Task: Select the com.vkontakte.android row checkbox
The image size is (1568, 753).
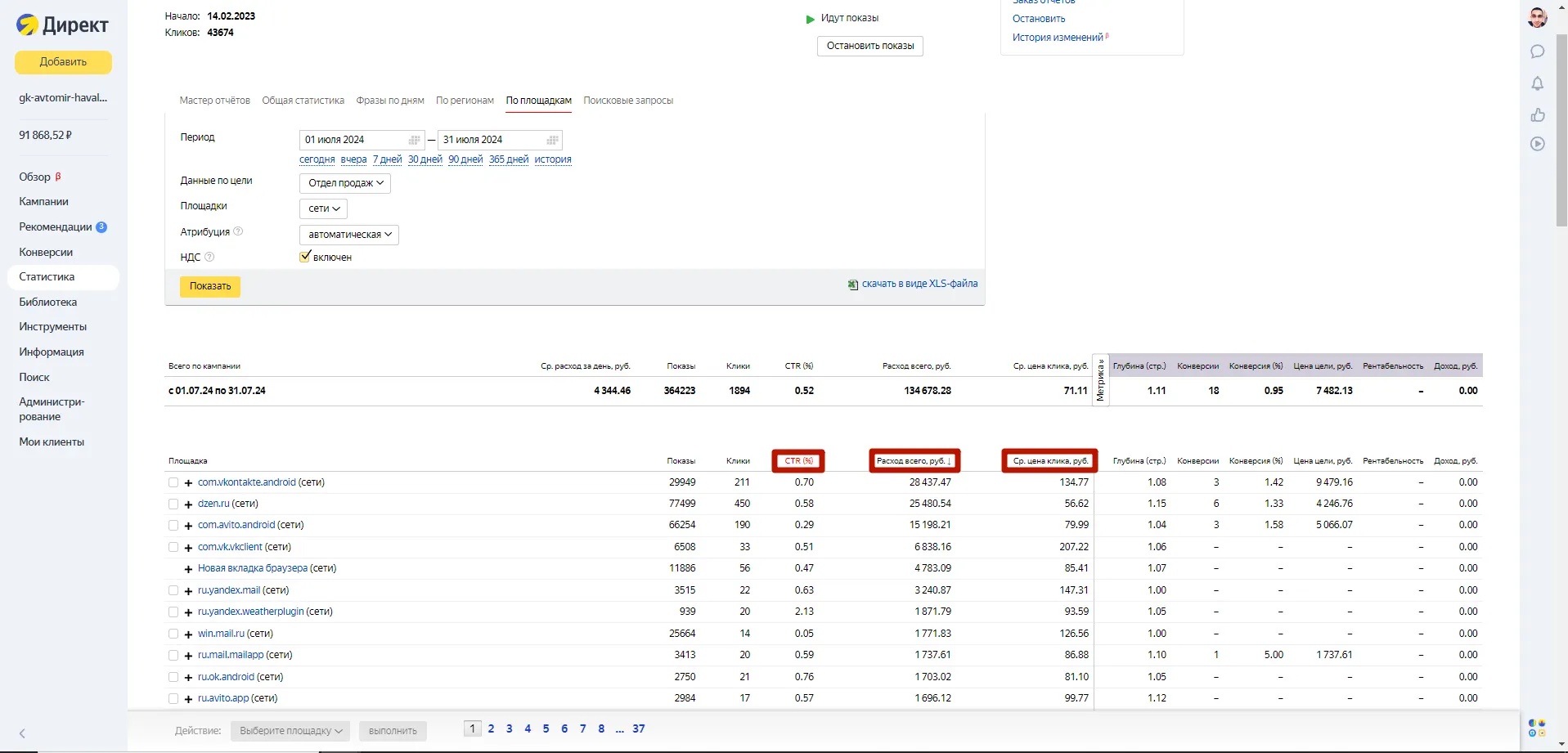Action: click(x=173, y=482)
